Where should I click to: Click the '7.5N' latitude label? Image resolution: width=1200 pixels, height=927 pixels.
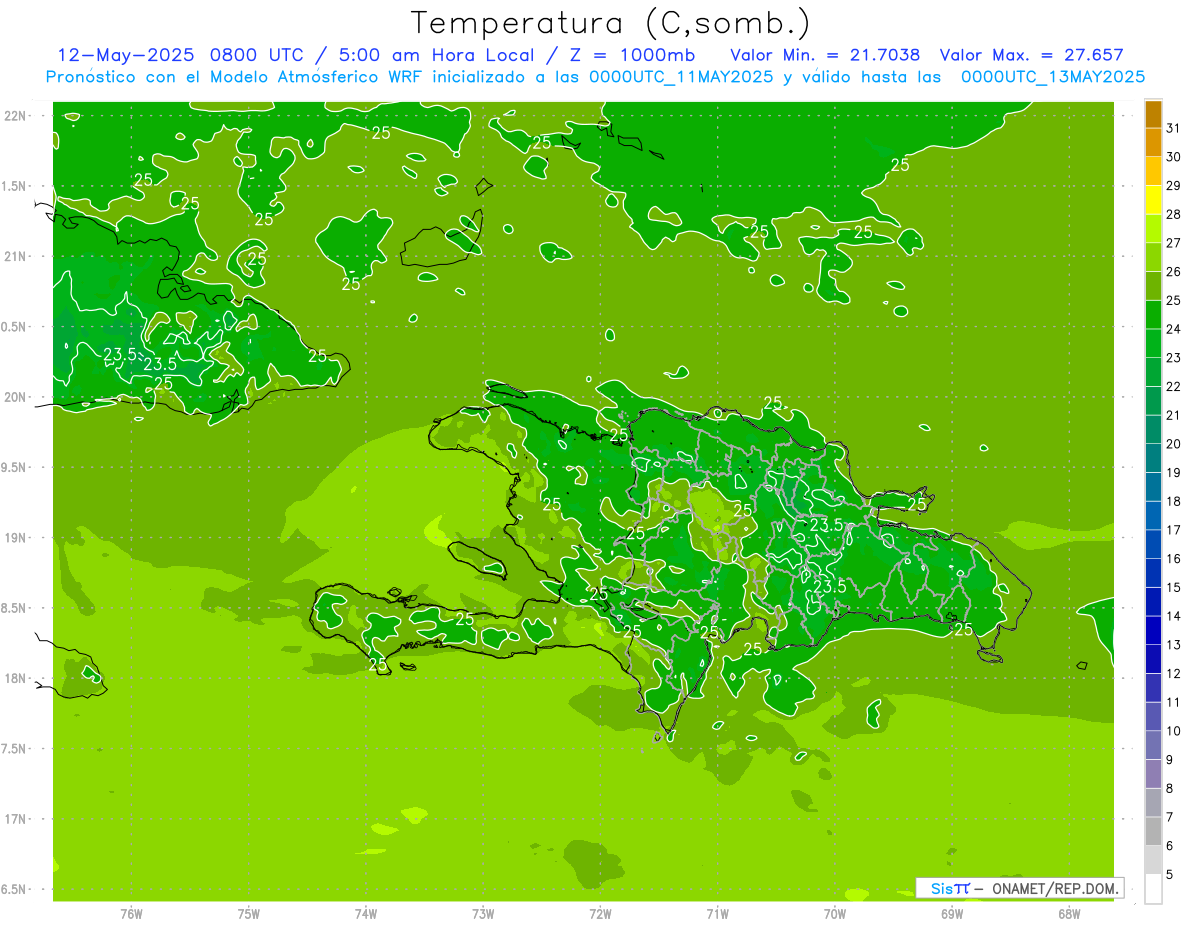pos(15,749)
